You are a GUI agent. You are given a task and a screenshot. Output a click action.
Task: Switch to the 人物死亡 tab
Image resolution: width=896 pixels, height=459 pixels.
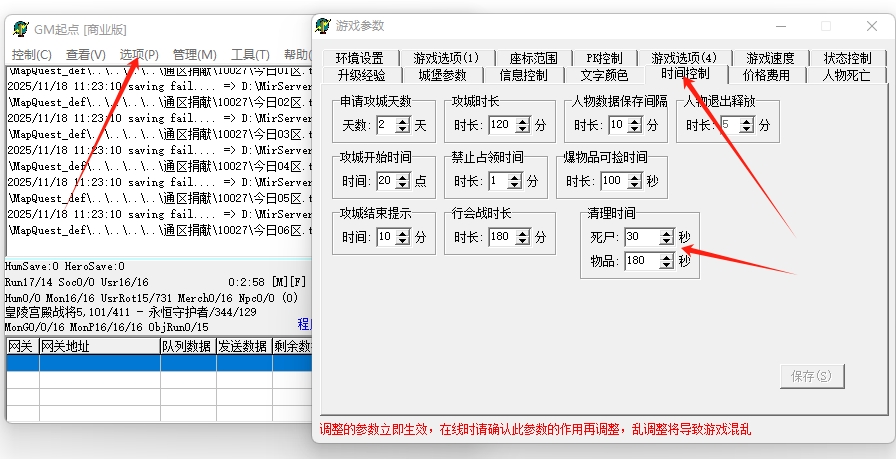pyautogui.click(x=846, y=75)
